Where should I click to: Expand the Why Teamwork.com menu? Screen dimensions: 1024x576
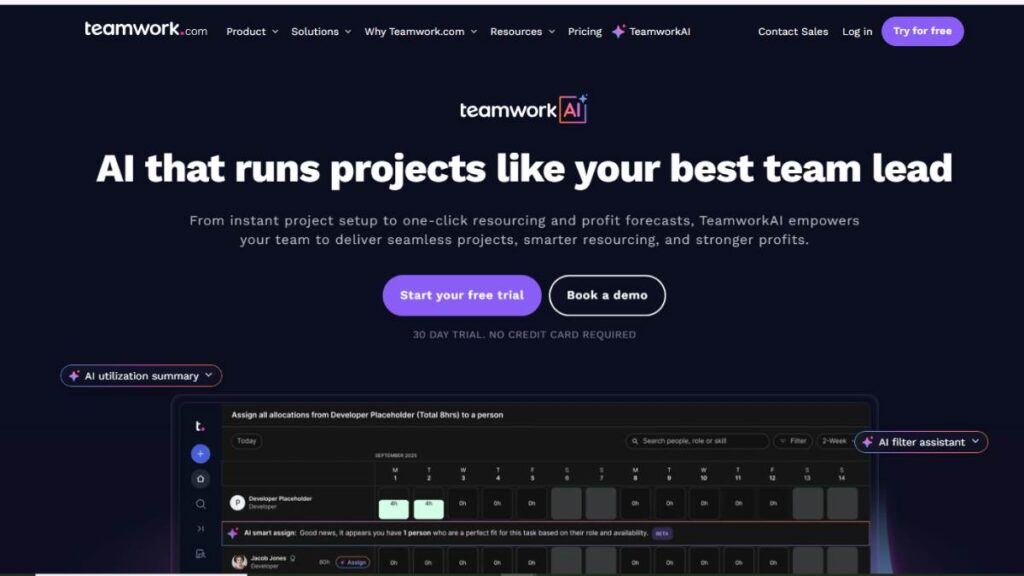[x=421, y=31]
